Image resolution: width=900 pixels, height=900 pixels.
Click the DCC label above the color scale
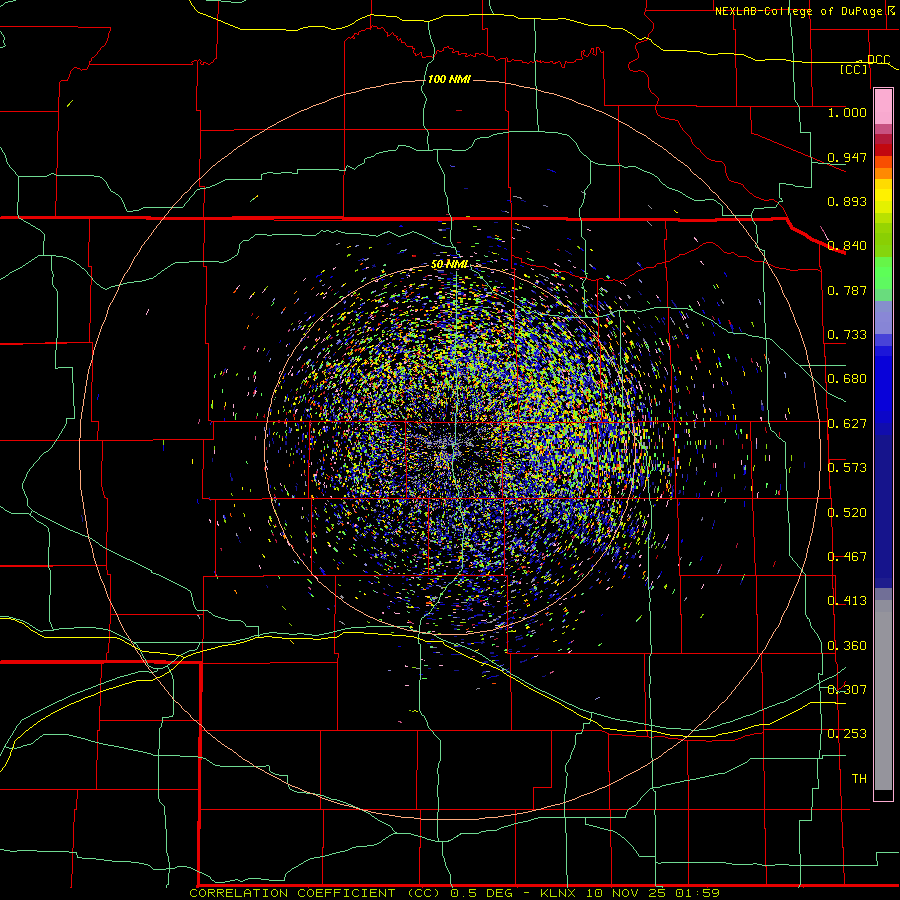click(878, 59)
